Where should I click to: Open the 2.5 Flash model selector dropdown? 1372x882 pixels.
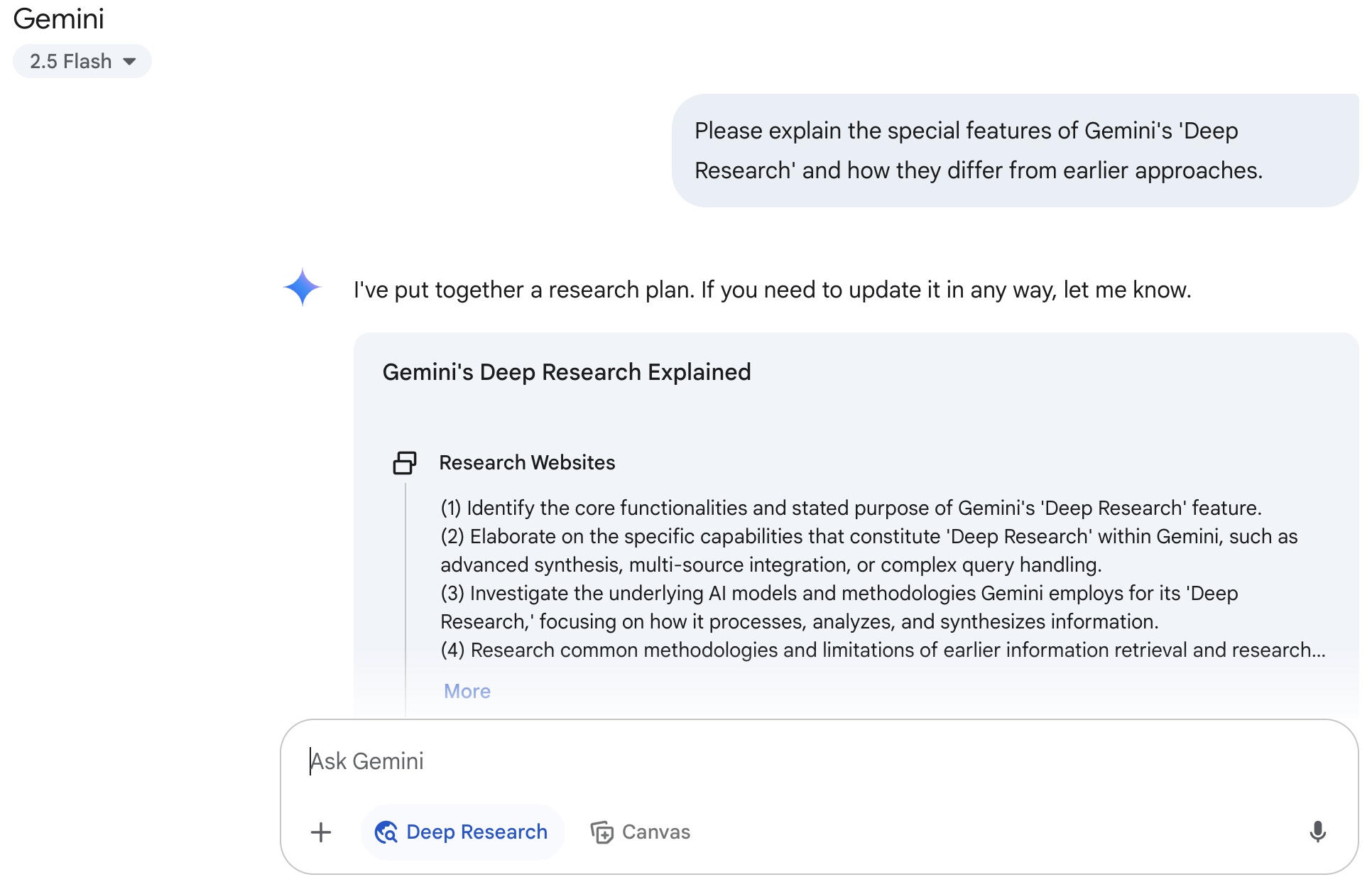pos(82,61)
